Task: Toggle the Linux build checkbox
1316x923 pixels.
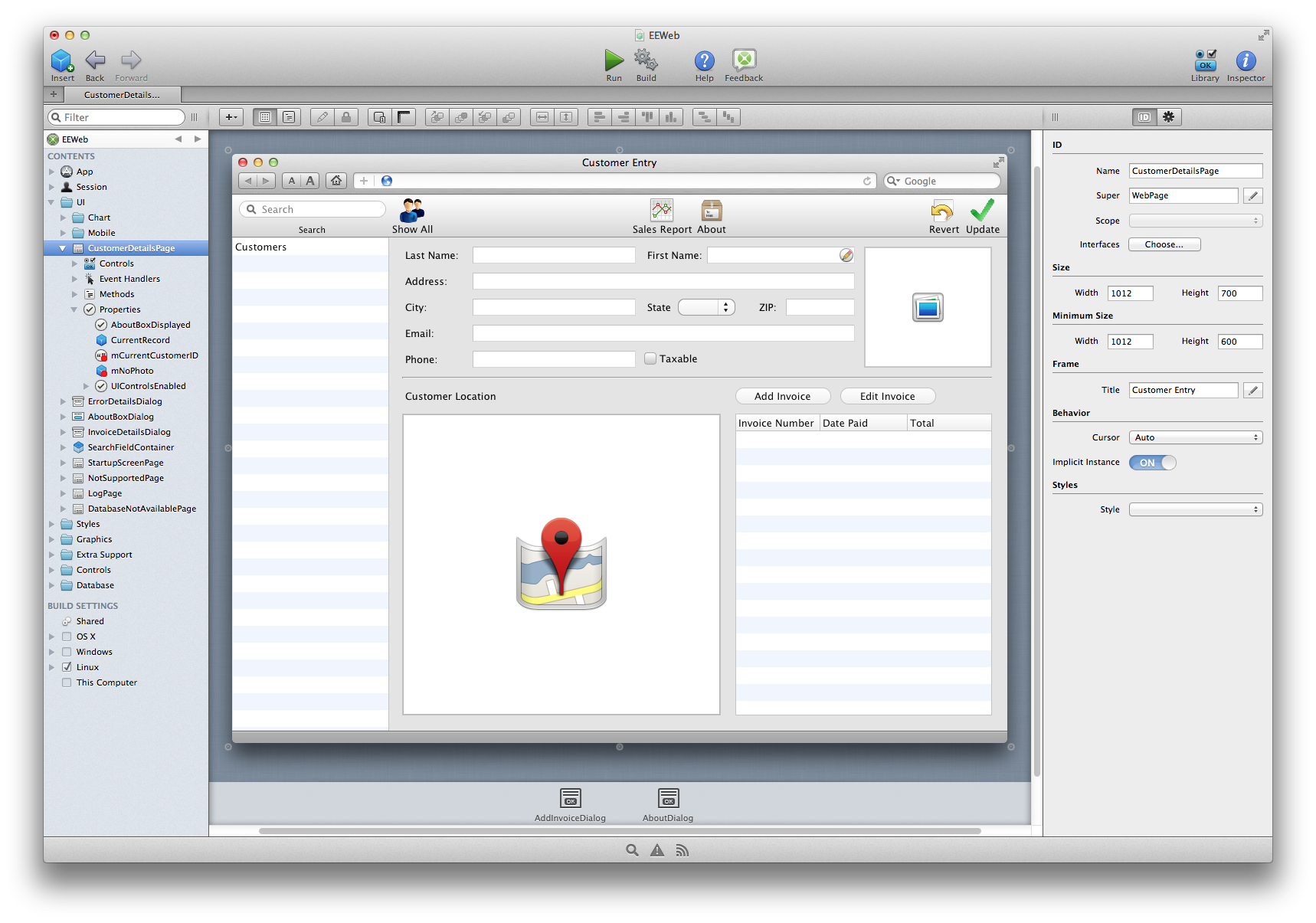Action: (x=67, y=667)
